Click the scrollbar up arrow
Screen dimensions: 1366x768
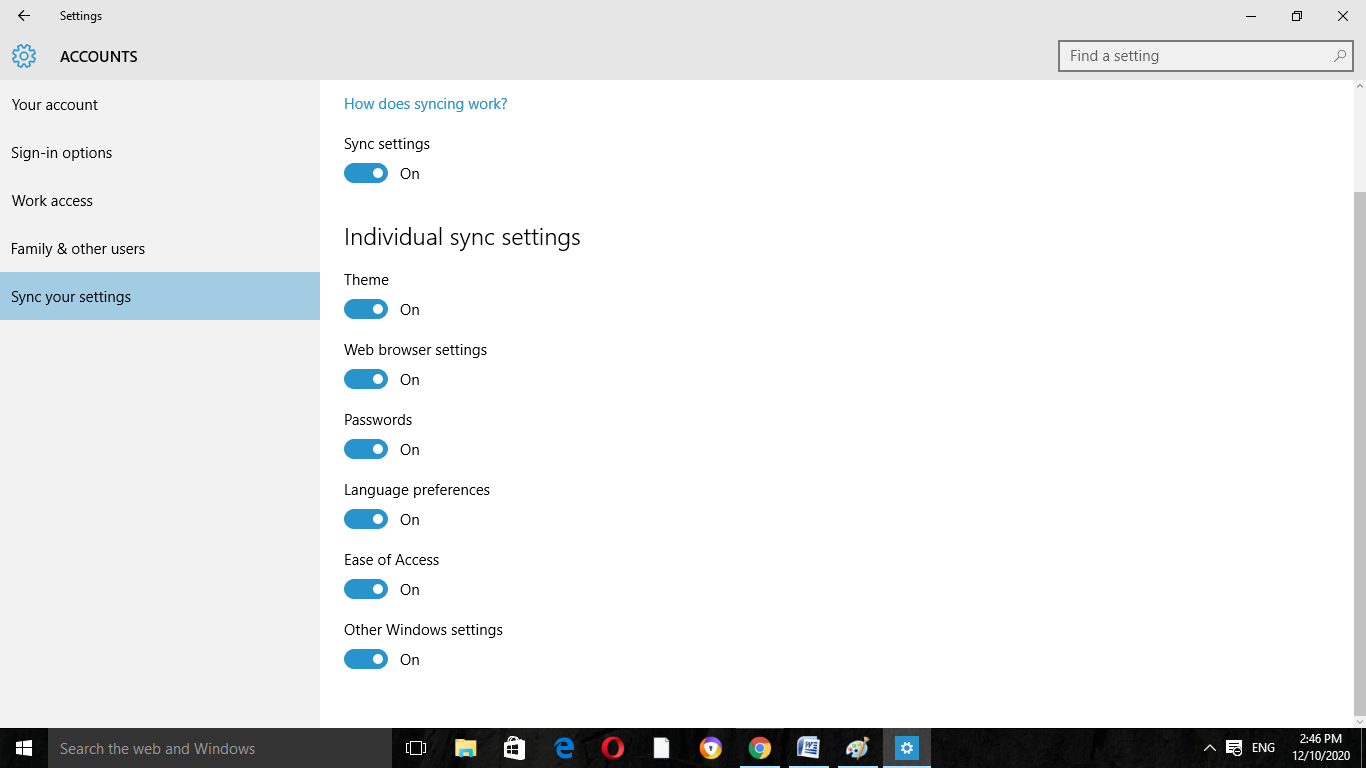pos(1359,87)
